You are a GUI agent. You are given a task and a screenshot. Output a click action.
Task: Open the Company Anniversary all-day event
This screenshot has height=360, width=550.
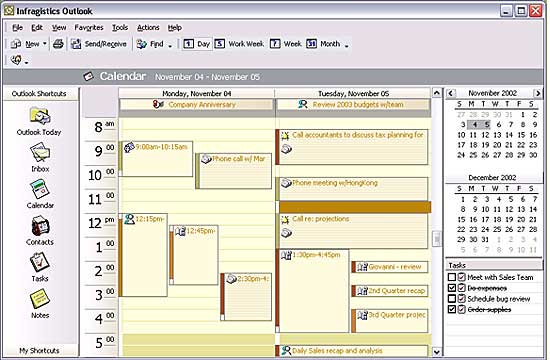[x=196, y=105]
